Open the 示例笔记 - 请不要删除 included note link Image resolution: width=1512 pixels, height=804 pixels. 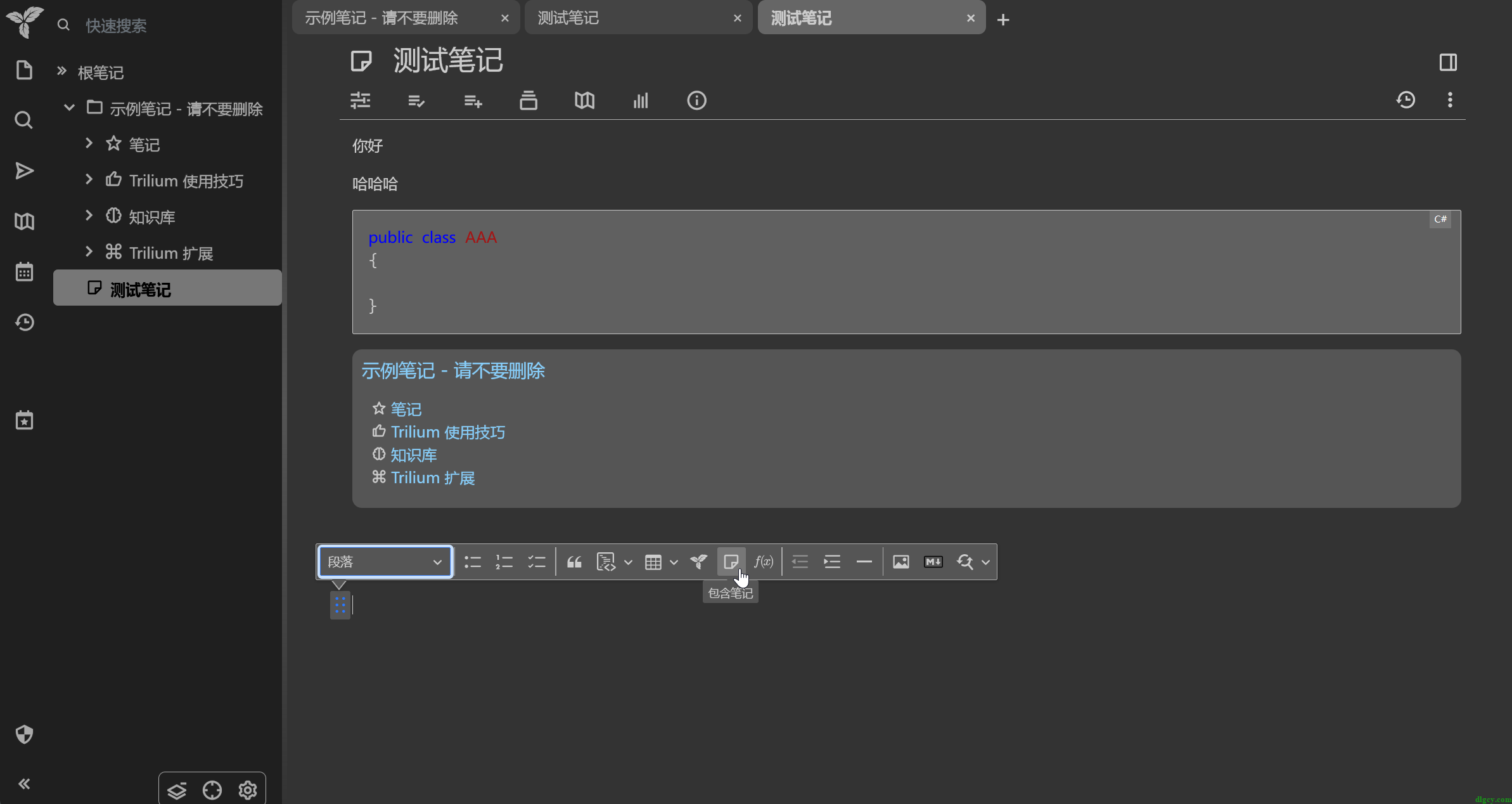[x=453, y=370]
